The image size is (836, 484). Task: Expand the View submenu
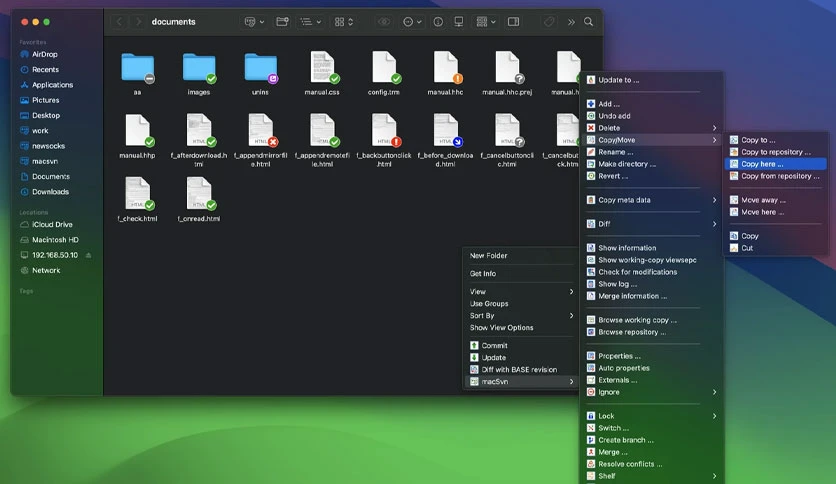(x=521, y=292)
